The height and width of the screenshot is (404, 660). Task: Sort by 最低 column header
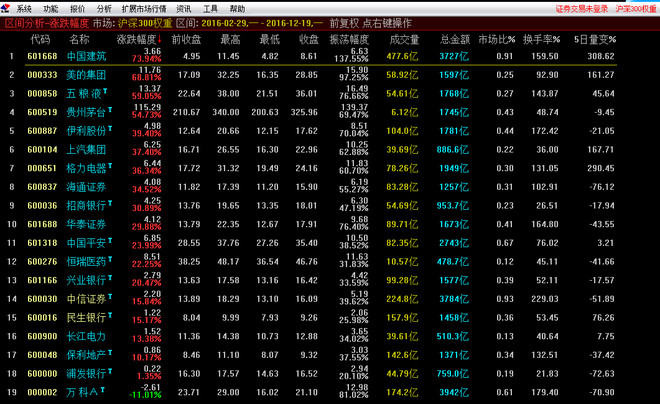pos(270,40)
